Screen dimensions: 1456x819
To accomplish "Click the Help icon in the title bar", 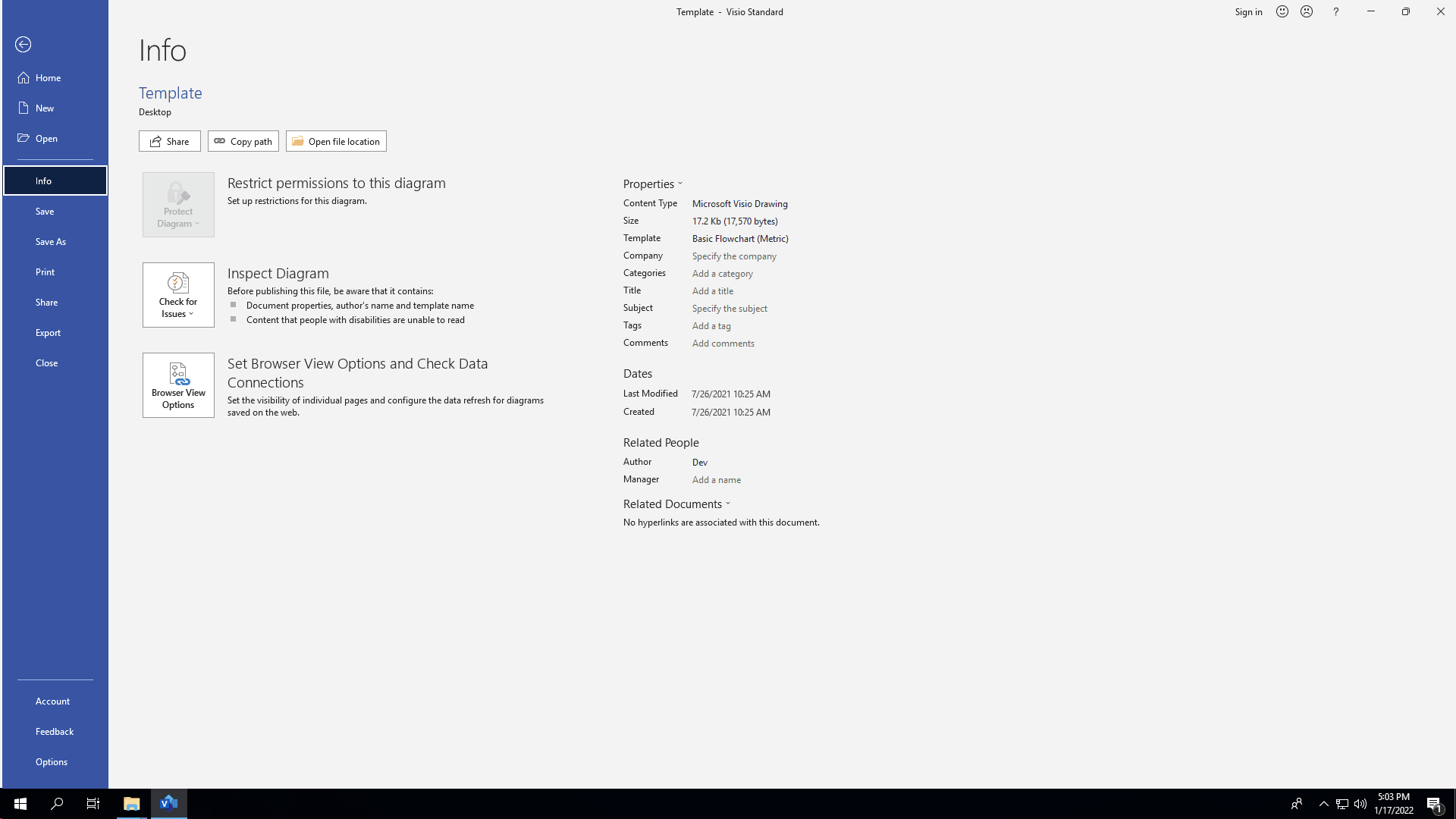I will (1336, 12).
